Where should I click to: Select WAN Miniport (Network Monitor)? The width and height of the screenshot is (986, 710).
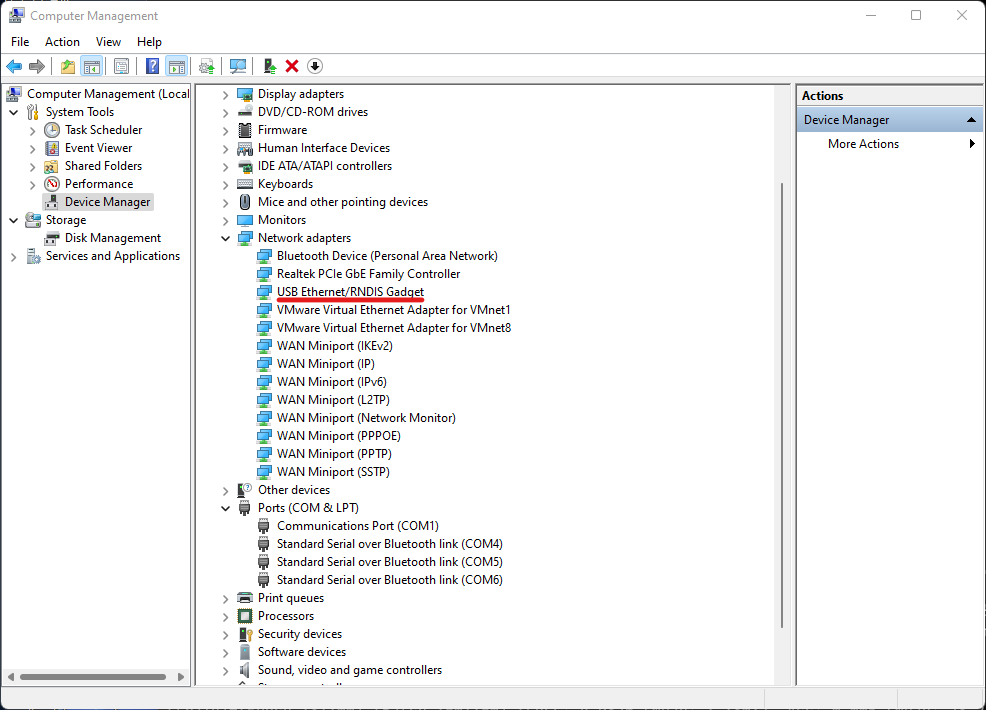pyautogui.click(x=366, y=418)
